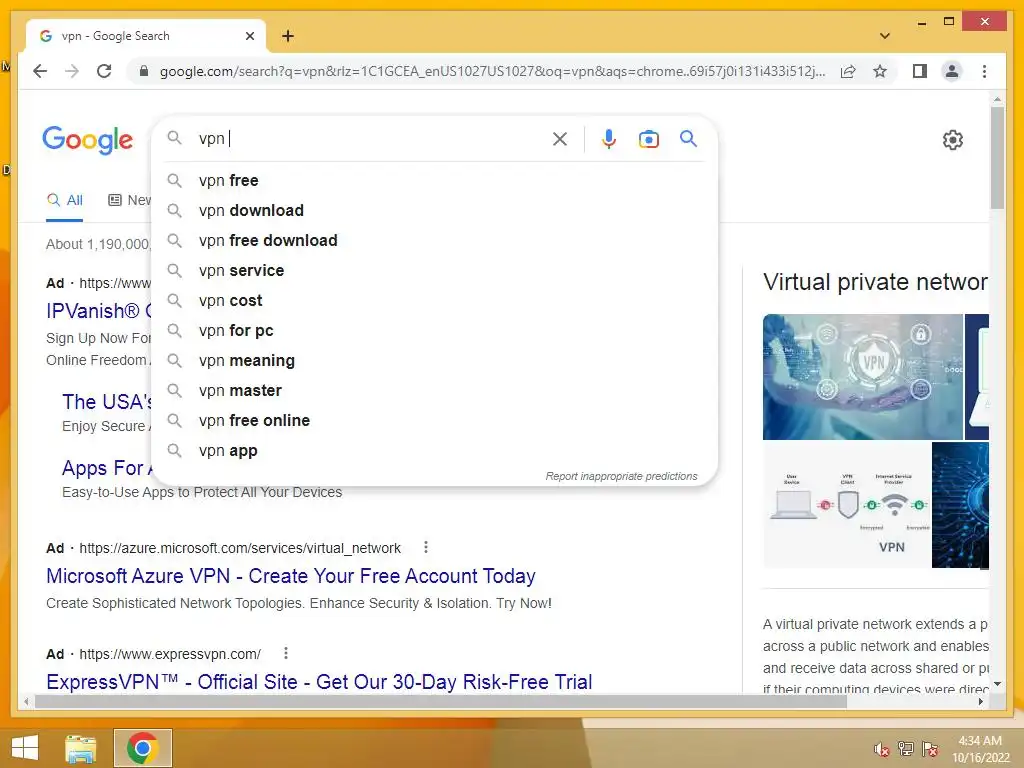This screenshot has width=1024, height=768.
Task: Switch to the All results tab
Action: coord(65,200)
